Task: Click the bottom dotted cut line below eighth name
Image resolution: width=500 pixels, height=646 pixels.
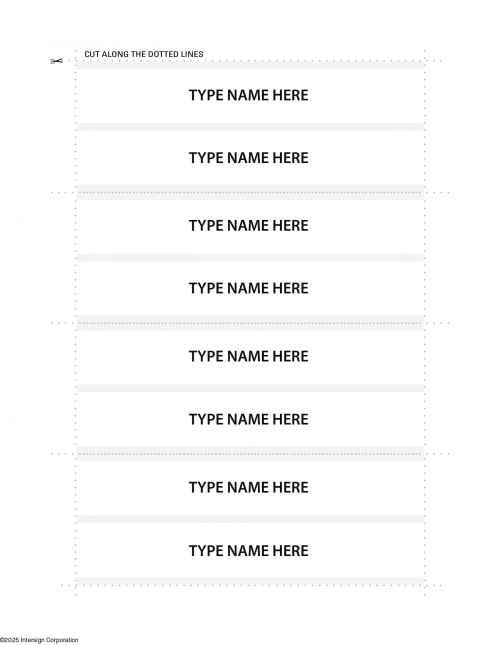Action: click(x=251, y=585)
